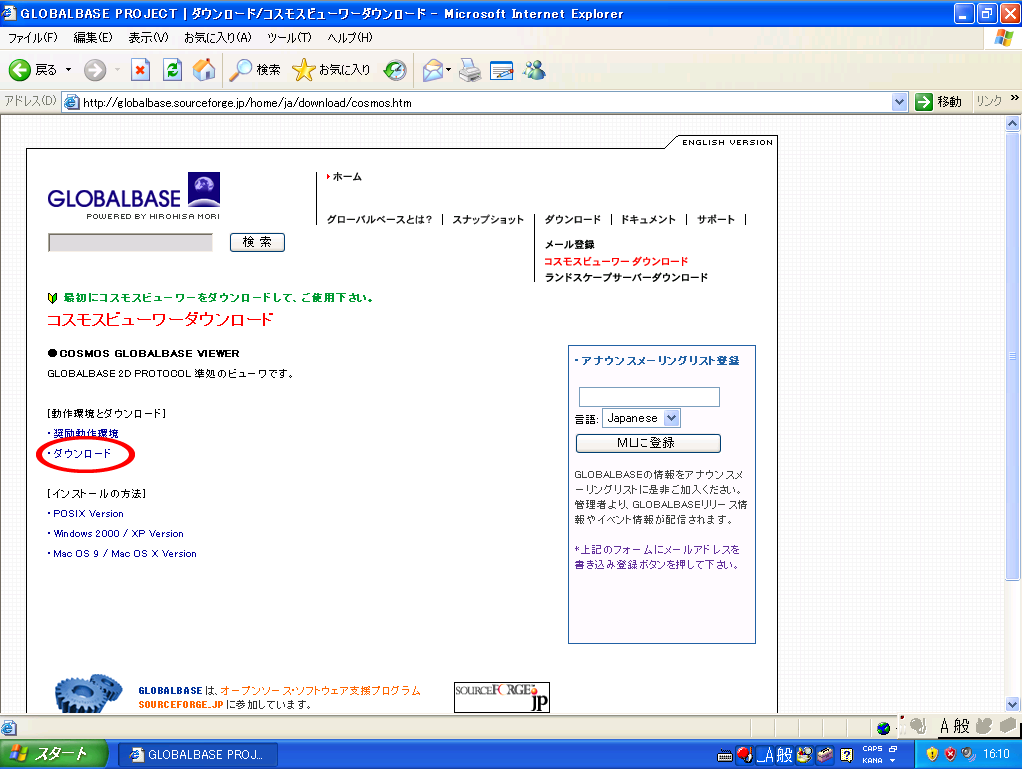Open the 表示(V) menu
1022x769 pixels.
(148, 38)
